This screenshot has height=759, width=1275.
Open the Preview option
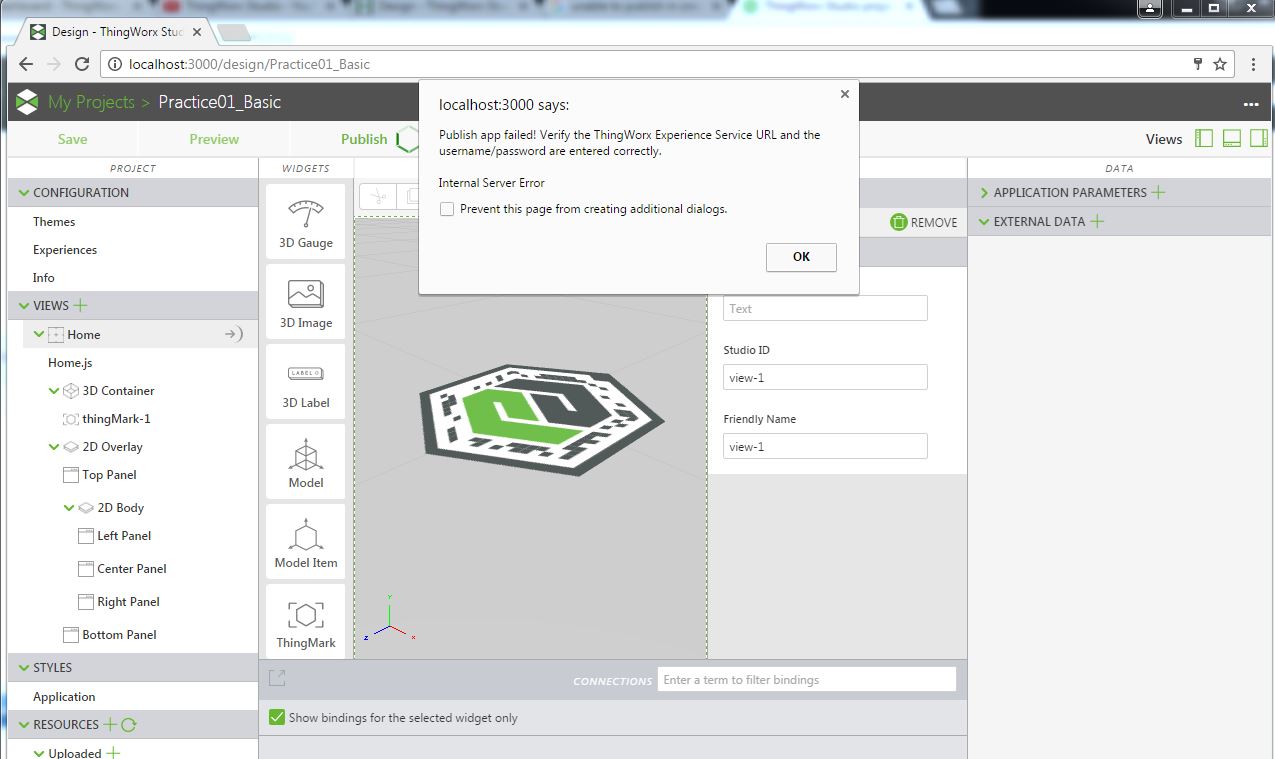tap(214, 139)
